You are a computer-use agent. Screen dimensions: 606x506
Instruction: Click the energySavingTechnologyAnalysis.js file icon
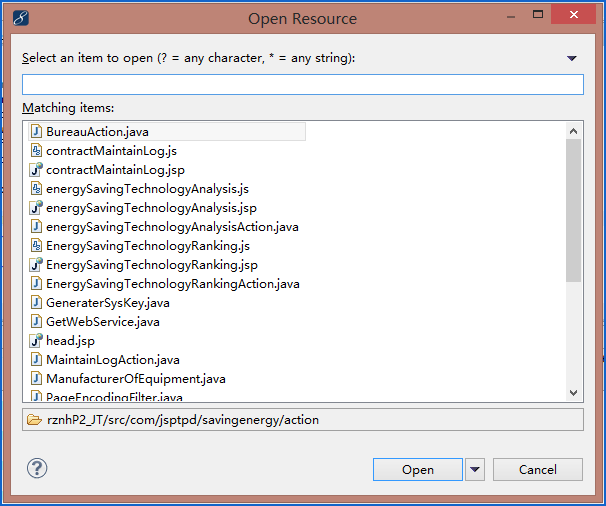click(36, 188)
